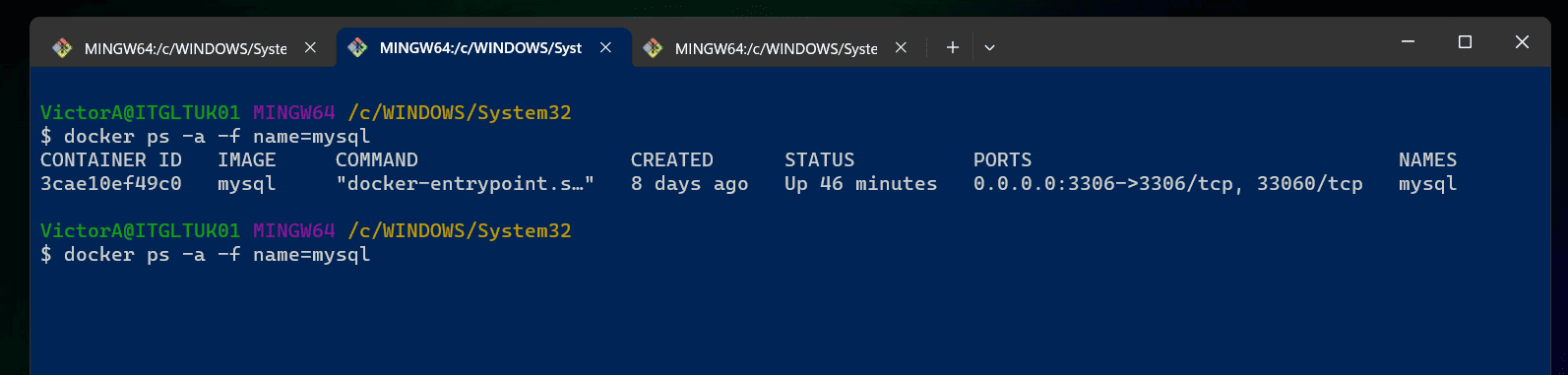The image size is (1568, 375).
Task: Click the NAMES column header
Action: click(1428, 160)
